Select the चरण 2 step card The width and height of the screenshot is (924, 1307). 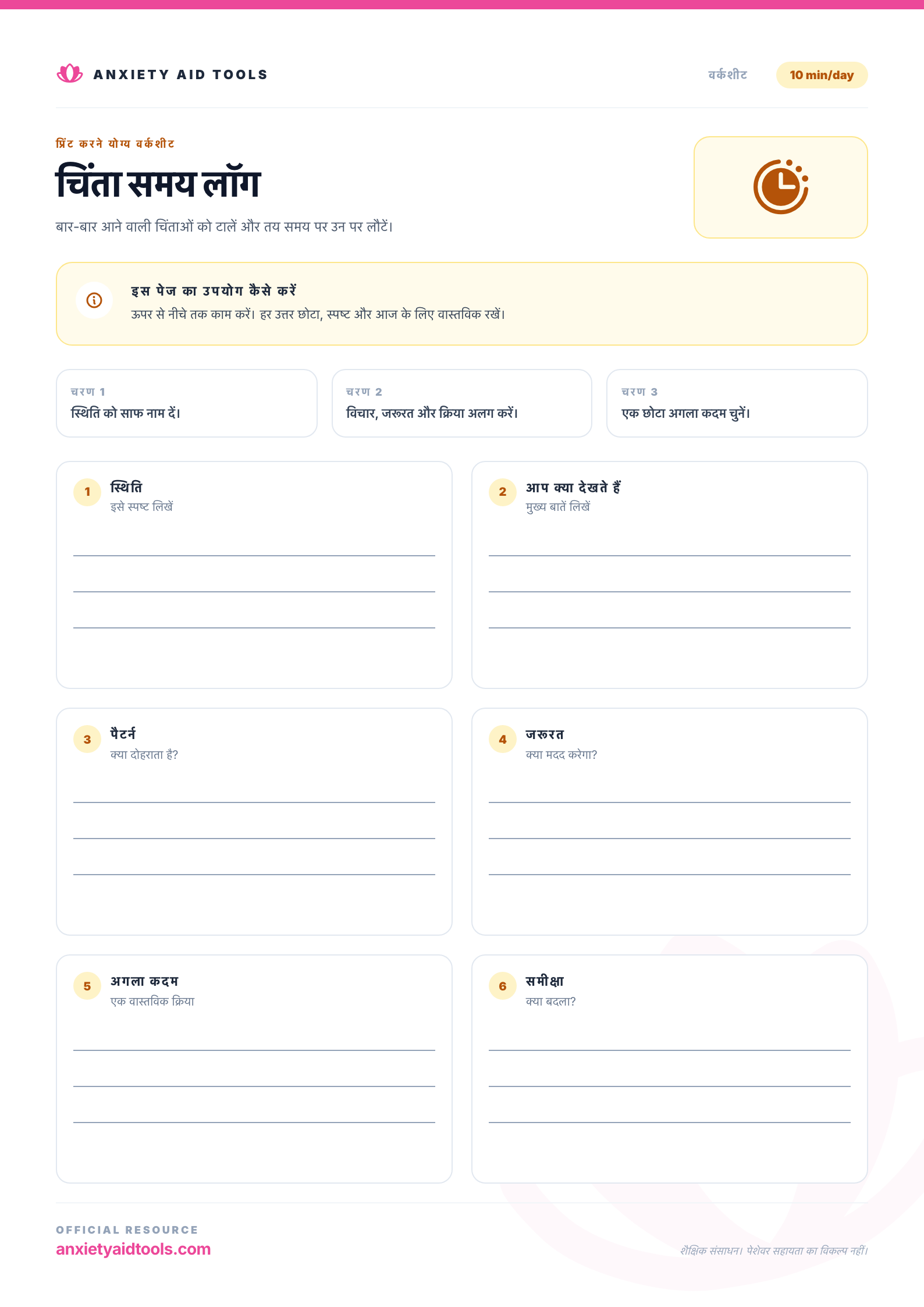tap(462, 403)
